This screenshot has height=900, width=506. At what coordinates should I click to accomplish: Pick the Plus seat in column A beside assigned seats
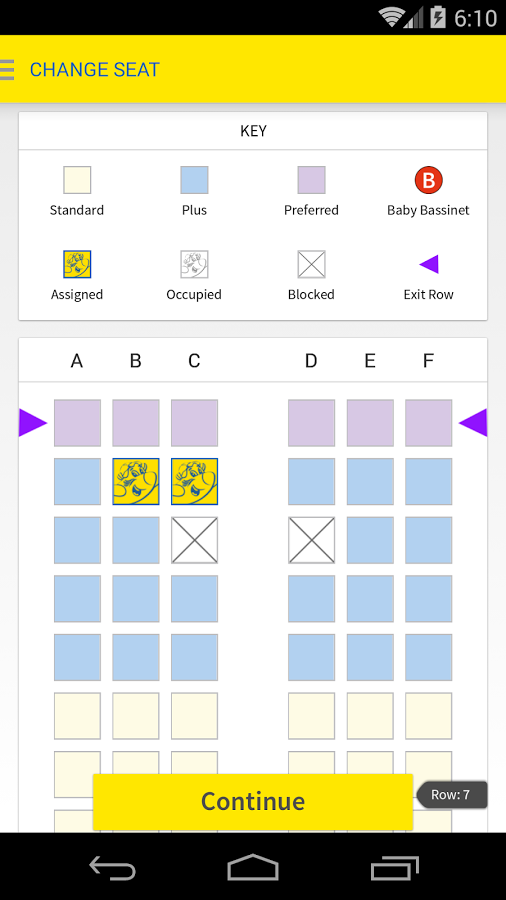(77, 482)
